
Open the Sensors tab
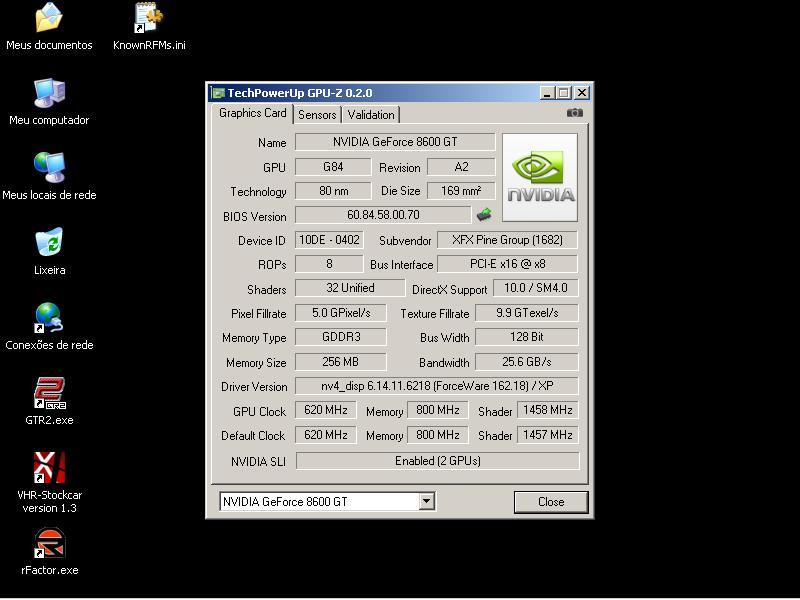(317, 115)
